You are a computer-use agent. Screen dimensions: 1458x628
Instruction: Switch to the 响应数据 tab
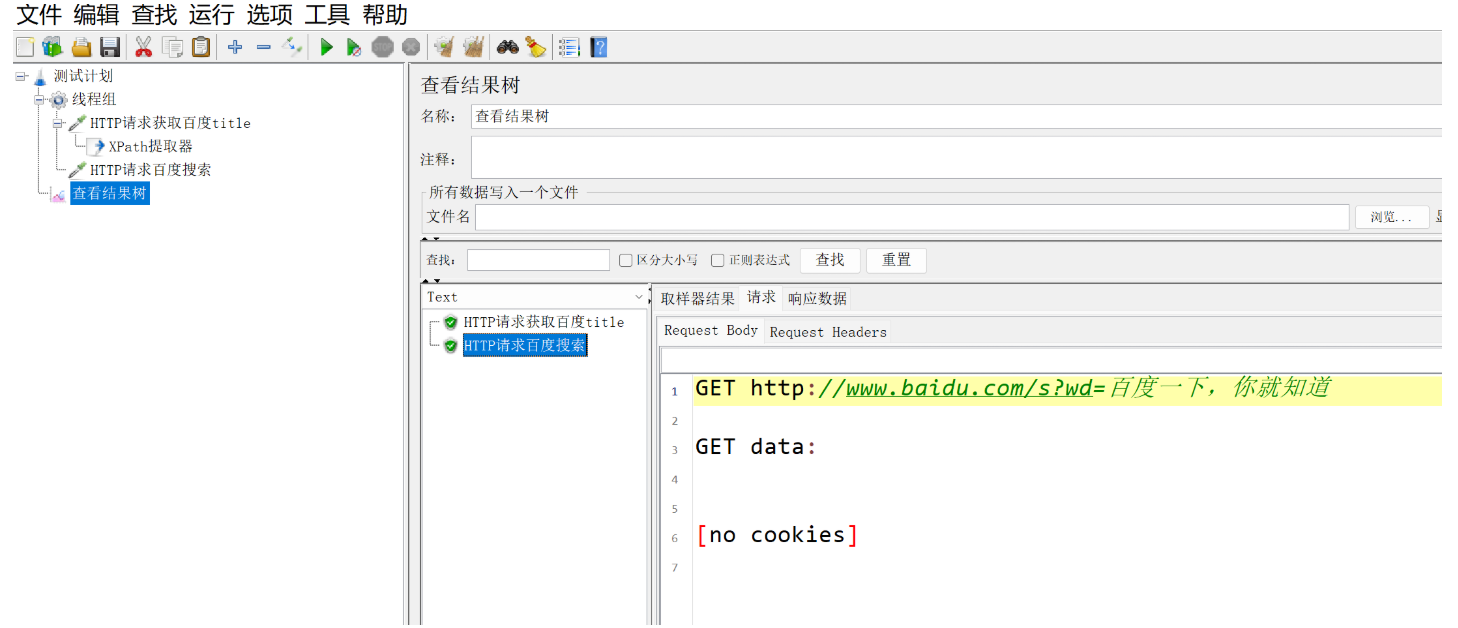(817, 298)
